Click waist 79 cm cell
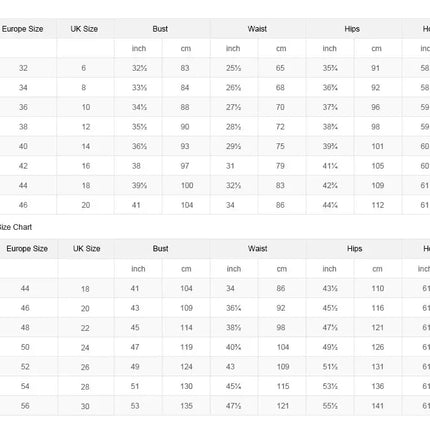 [x=280, y=166]
